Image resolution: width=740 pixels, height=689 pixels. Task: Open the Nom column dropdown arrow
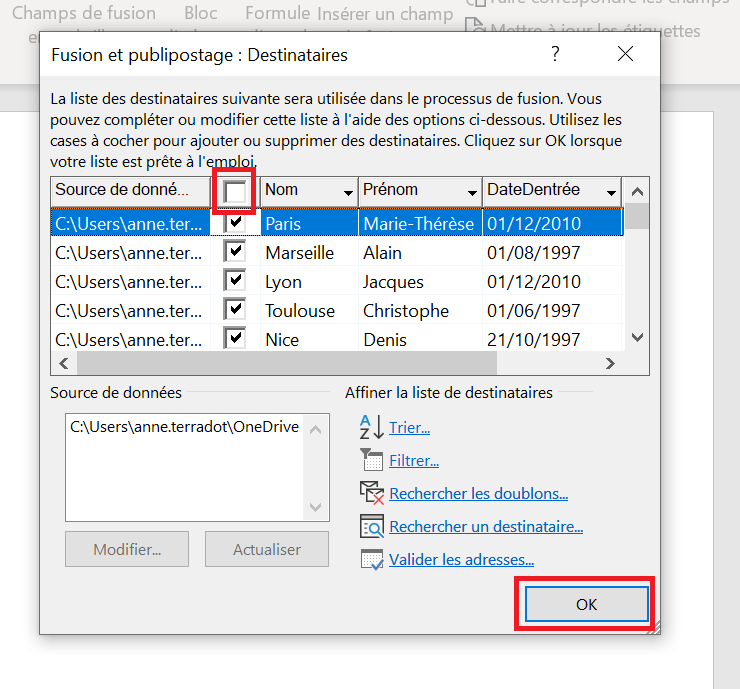[348, 191]
